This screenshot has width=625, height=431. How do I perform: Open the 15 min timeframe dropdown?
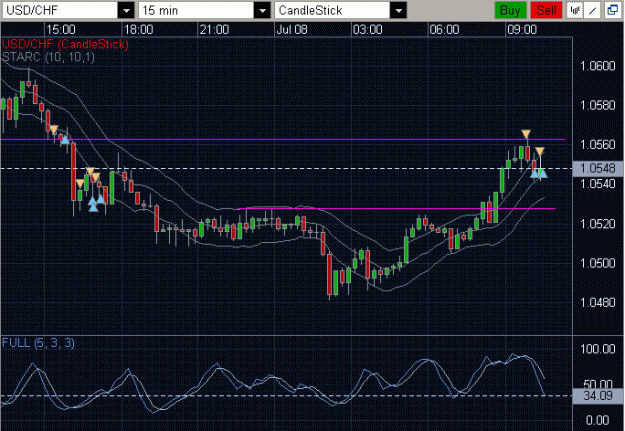(x=262, y=10)
